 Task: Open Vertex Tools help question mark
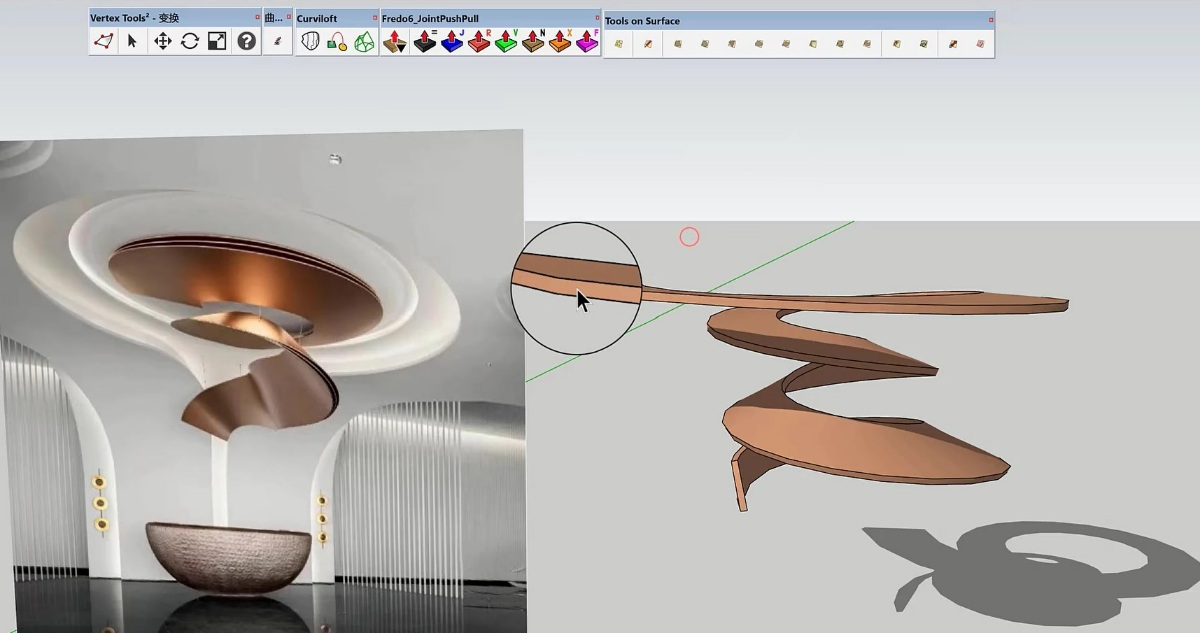point(246,41)
